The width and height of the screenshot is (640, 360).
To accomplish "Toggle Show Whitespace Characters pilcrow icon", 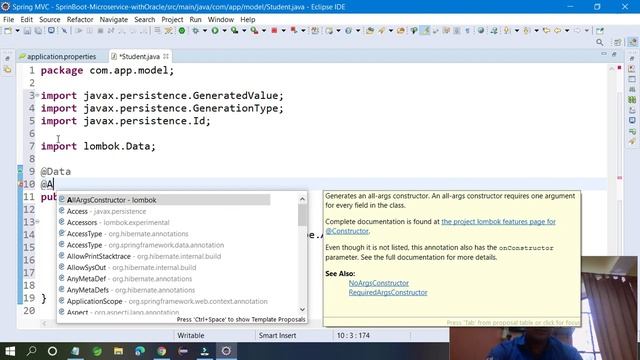I will [x=468, y=31].
